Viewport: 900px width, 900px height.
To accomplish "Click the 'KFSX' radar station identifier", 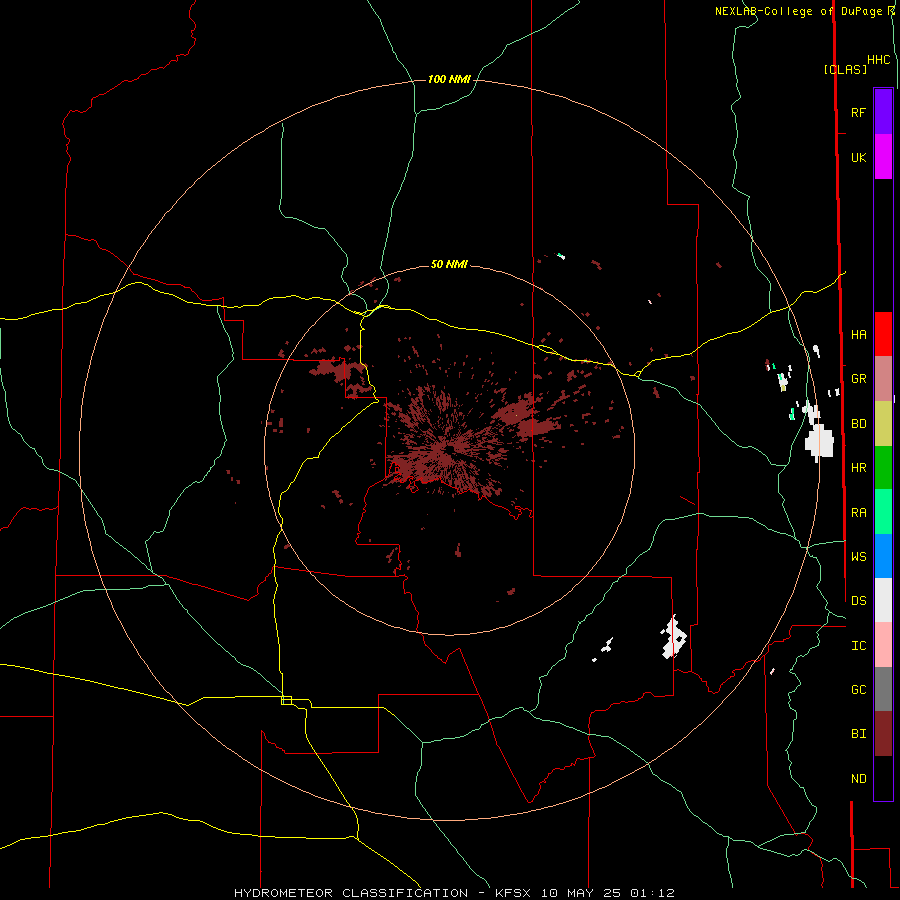I will (x=513, y=893).
